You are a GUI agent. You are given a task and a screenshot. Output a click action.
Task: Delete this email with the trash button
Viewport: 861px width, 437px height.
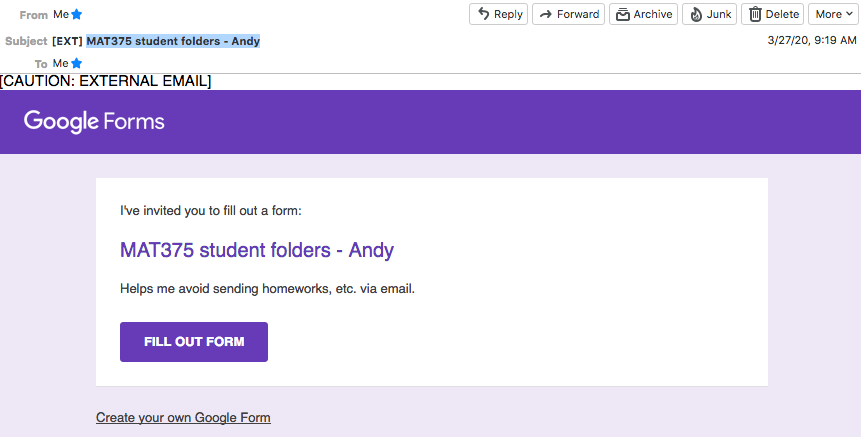[772, 14]
